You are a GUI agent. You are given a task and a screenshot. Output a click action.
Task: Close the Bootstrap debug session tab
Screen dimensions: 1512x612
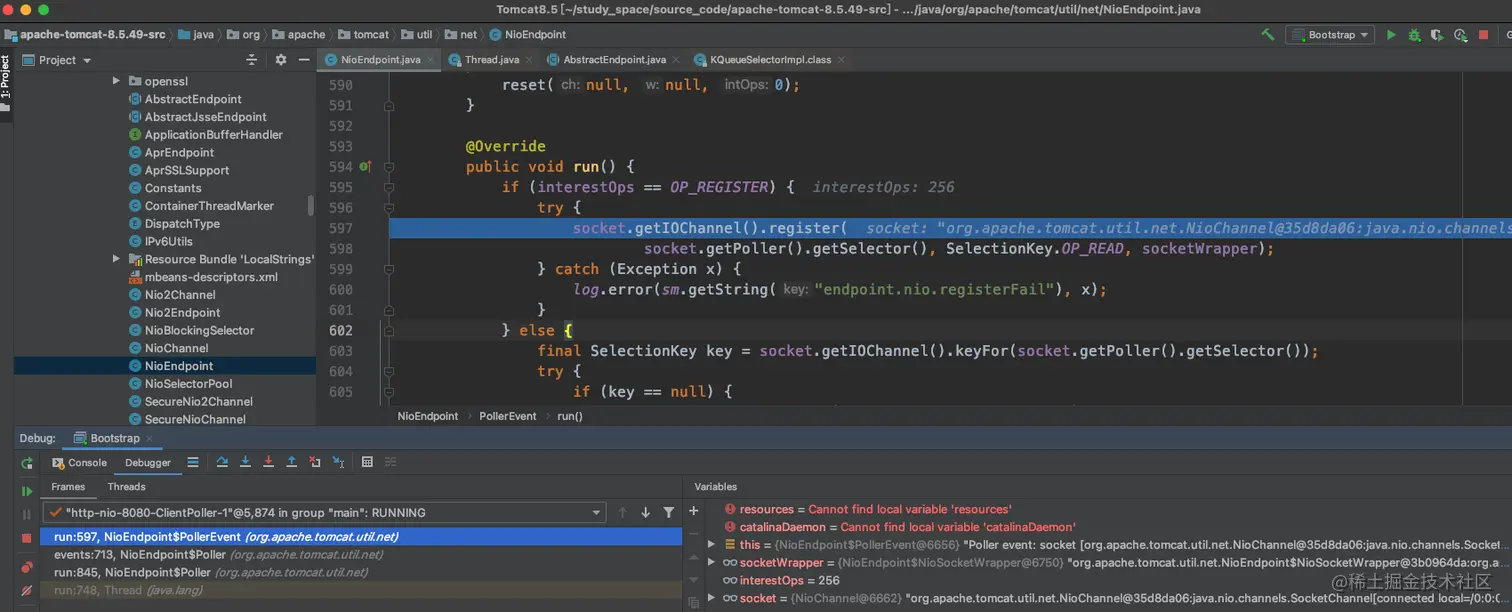click(x=150, y=439)
